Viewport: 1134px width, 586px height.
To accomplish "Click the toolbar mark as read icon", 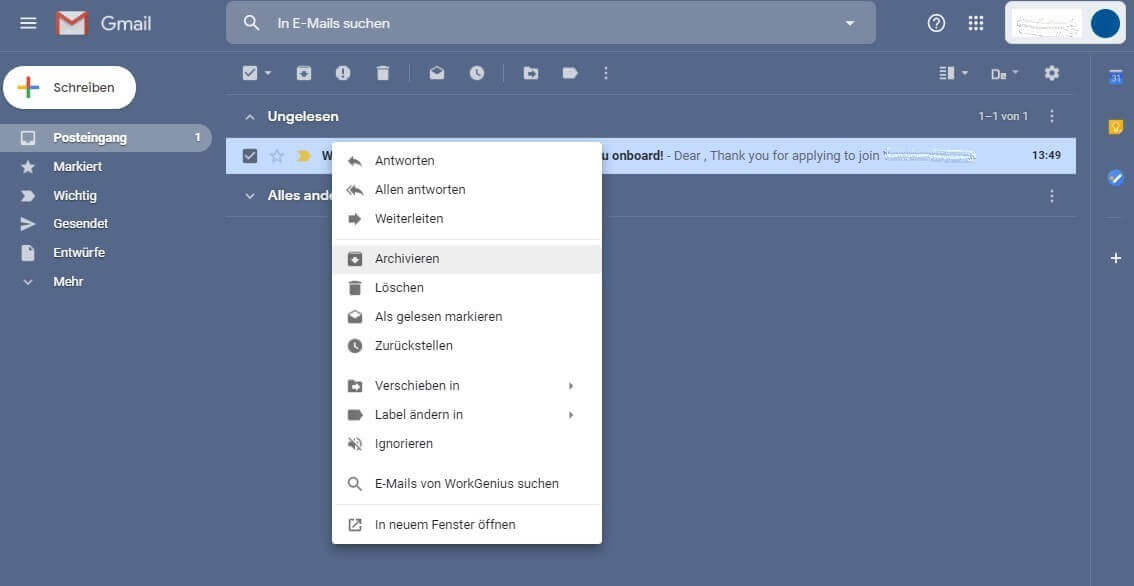I will click(x=437, y=73).
